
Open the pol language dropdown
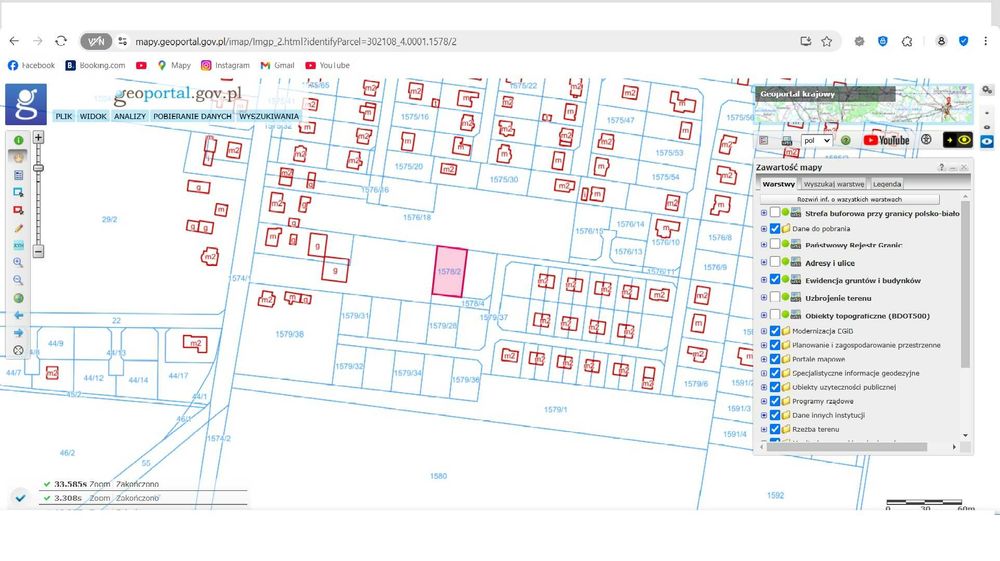tap(816, 140)
